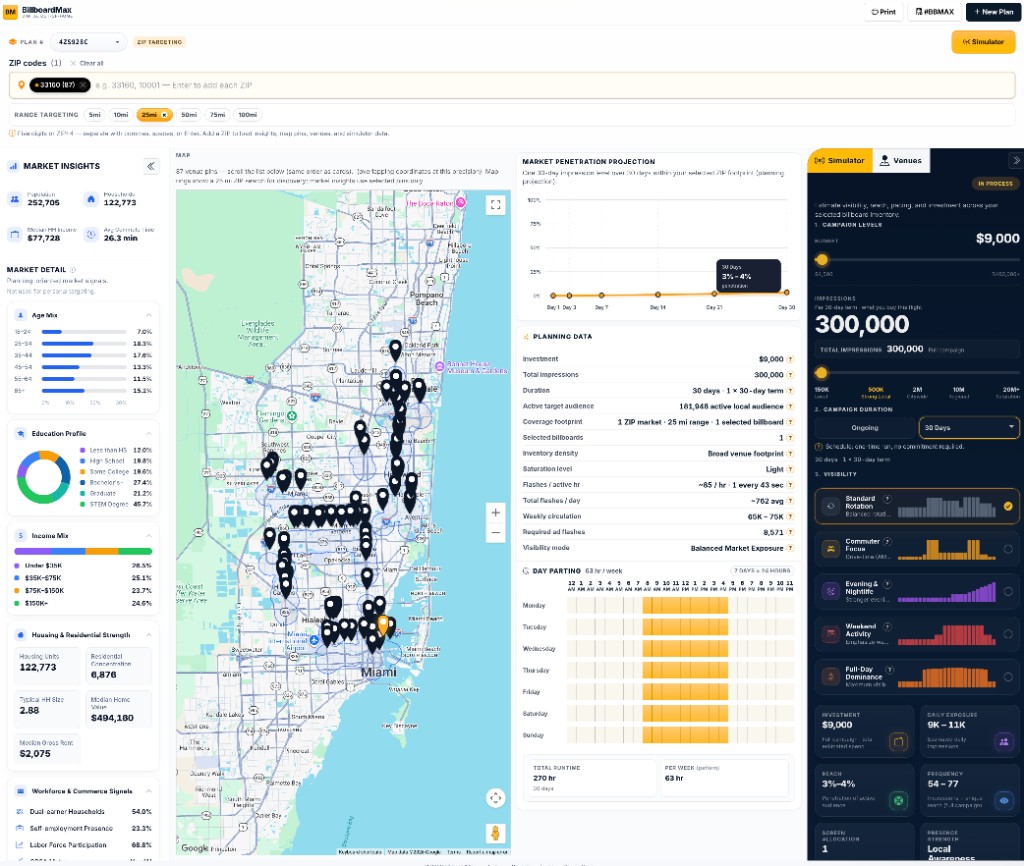
Task: Click the Market Detail info icon
Action: point(73,270)
